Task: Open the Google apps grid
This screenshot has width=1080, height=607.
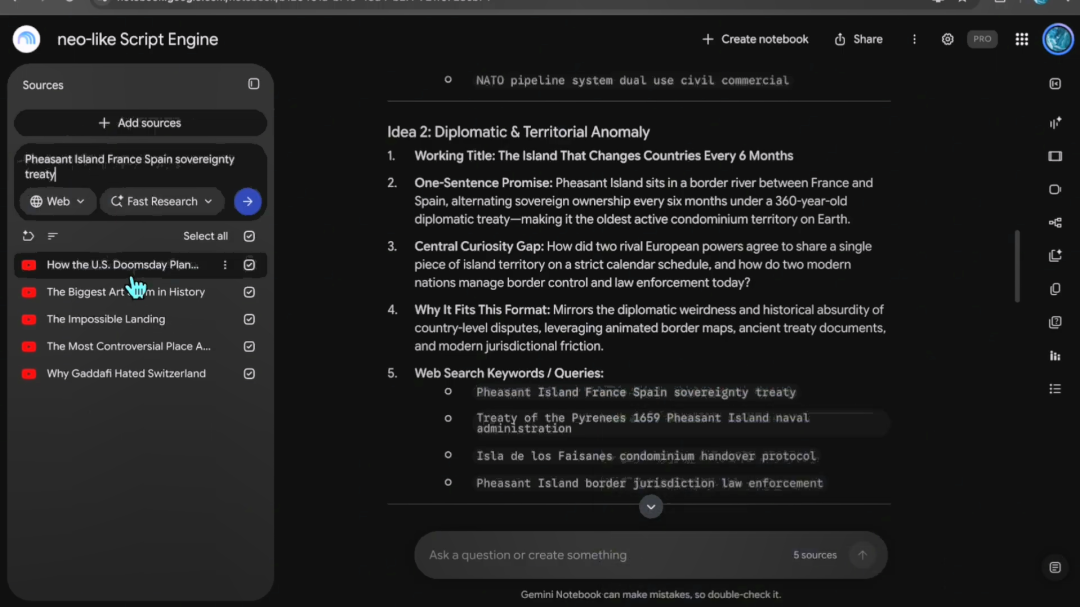Action: (x=1021, y=39)
